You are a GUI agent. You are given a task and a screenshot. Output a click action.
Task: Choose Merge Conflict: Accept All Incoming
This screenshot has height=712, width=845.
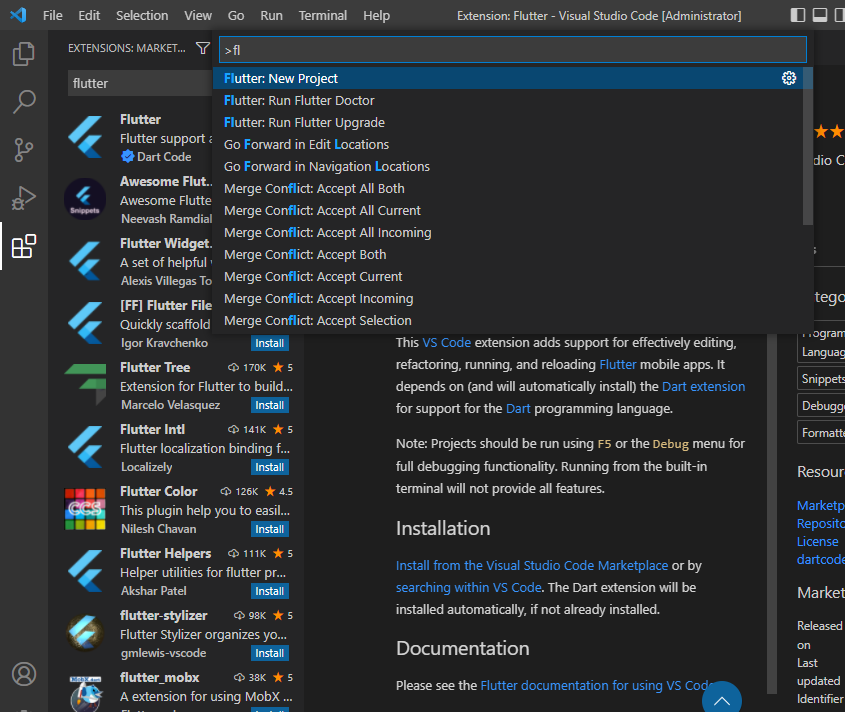point(507,232)
